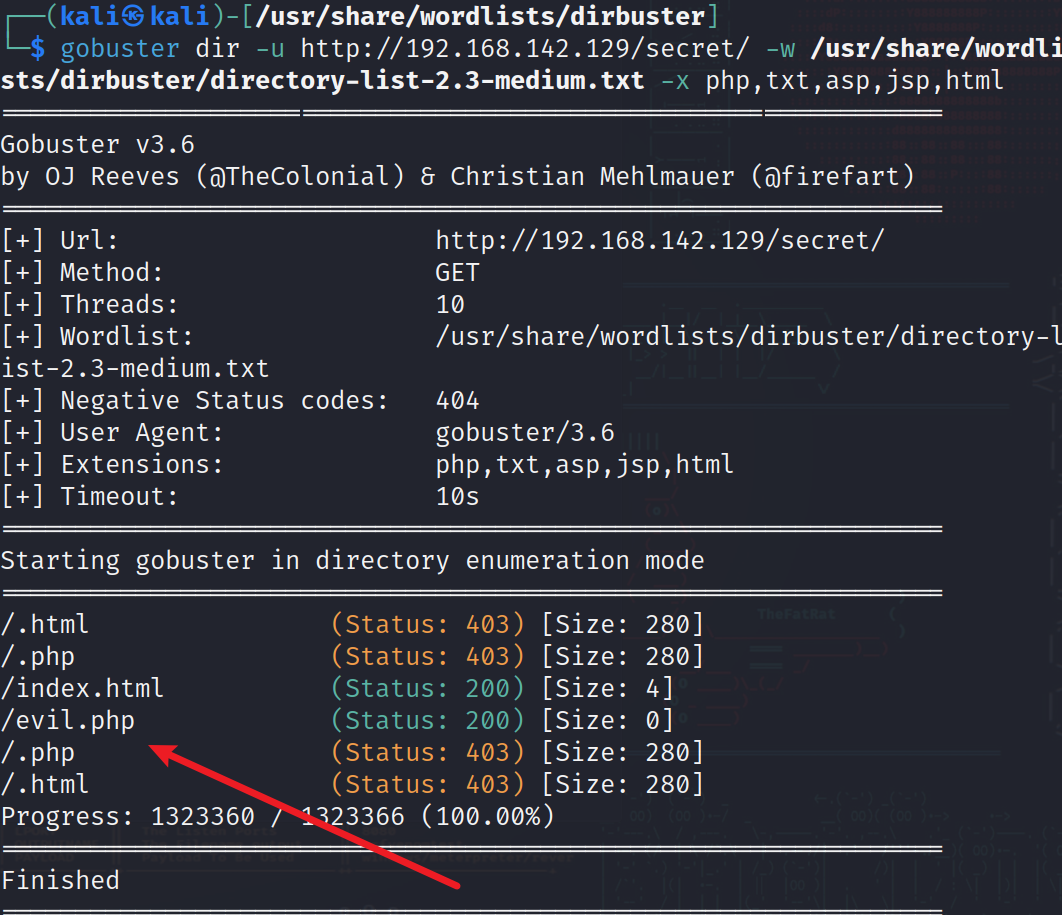Click the 'kali' username in the prompt
Viewport: 1062px width, 915px height.
tap(89, 16)
